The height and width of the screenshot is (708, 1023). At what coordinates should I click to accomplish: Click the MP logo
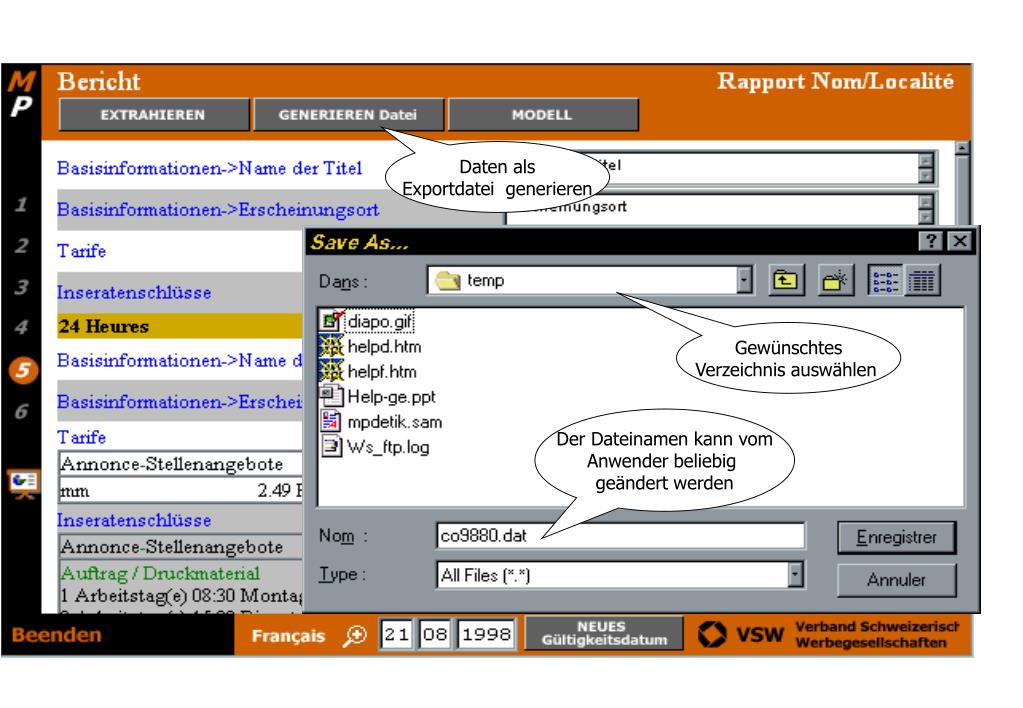[21, 93]
